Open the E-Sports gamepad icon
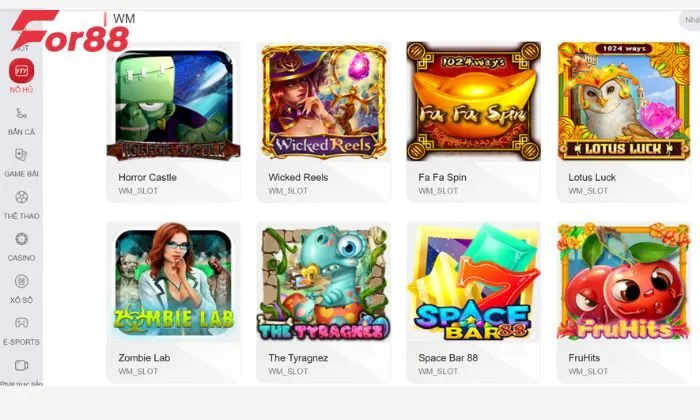This screenshot has width=700, height=420. (x=21, y=323)
